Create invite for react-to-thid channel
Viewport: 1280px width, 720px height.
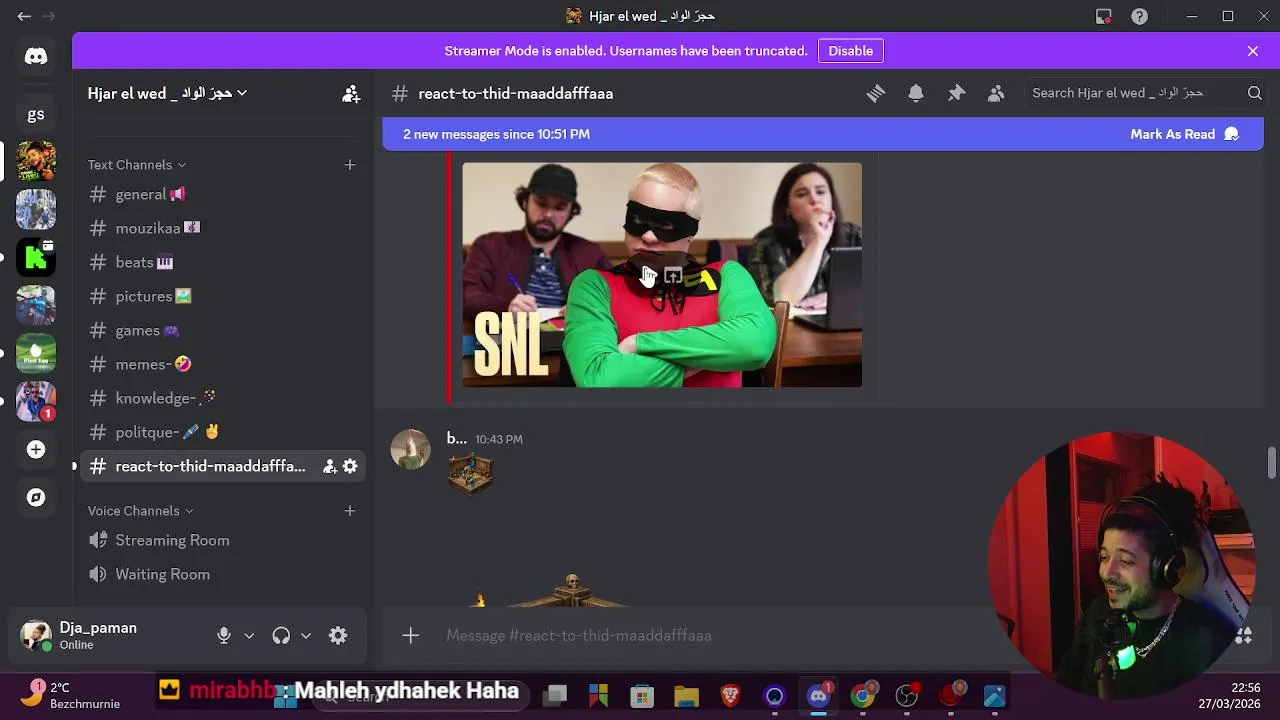click(329, 466)
